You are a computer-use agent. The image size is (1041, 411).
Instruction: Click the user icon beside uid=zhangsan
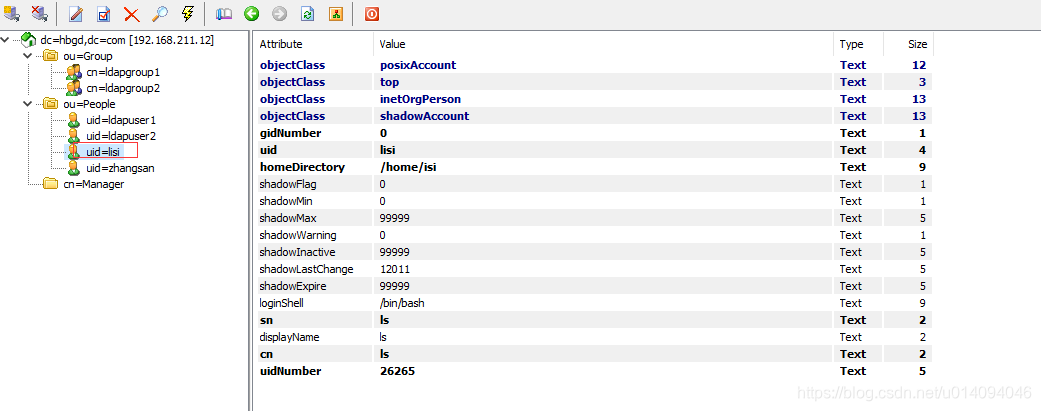tap(74, 168)
